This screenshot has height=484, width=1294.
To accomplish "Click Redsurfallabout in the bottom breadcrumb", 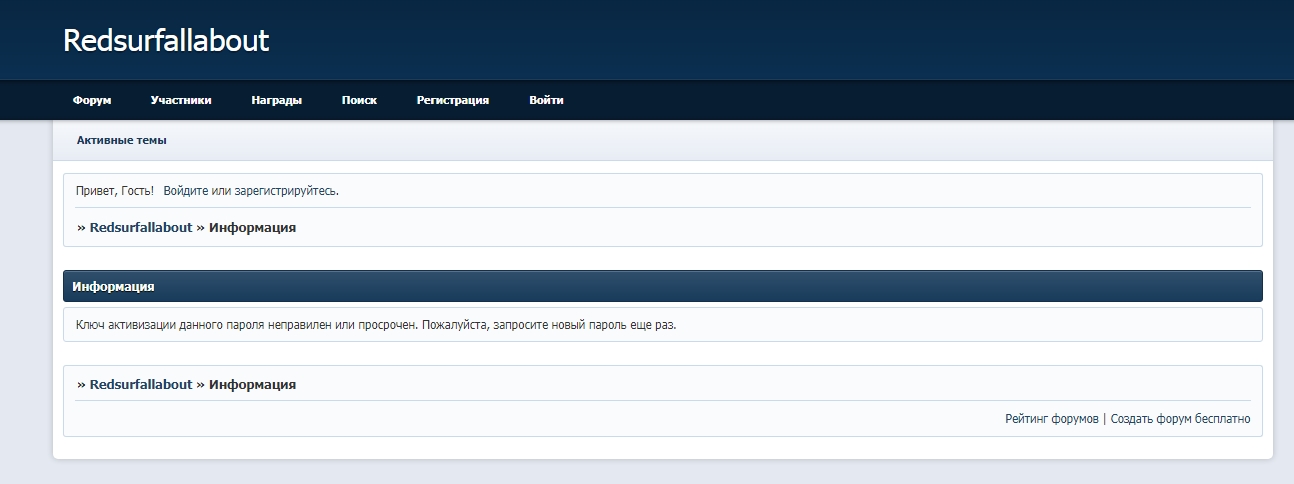I will click(141, 384).
